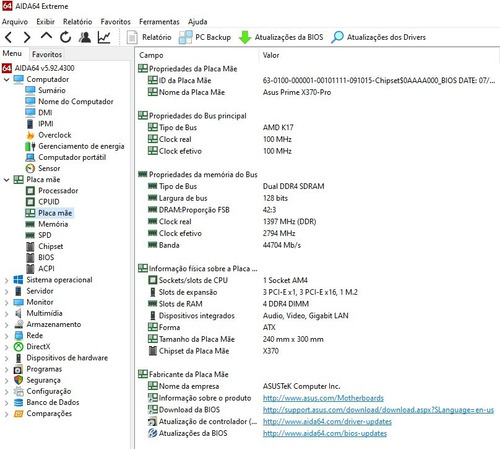500x449 pixels.
Task: Open Relatório from the toolbar
Action: click(149, 37)
